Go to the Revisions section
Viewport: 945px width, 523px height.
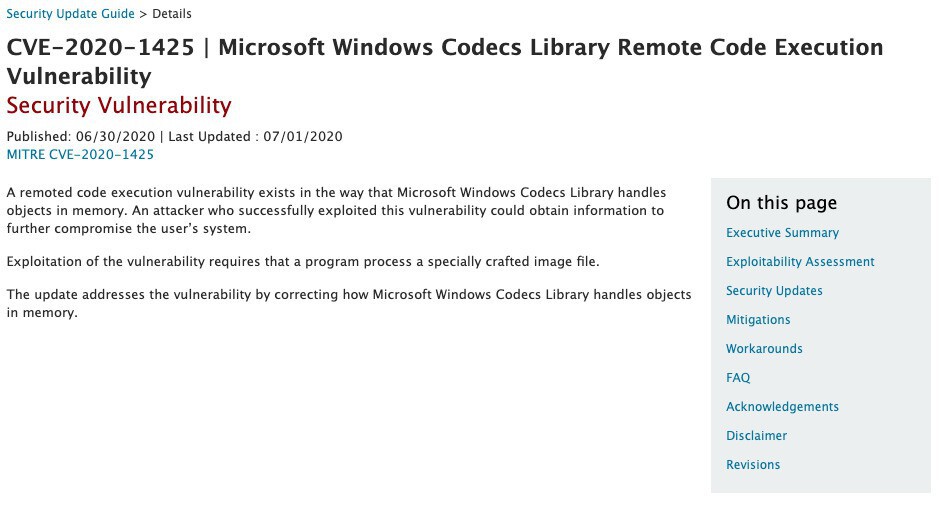(753, 465)
